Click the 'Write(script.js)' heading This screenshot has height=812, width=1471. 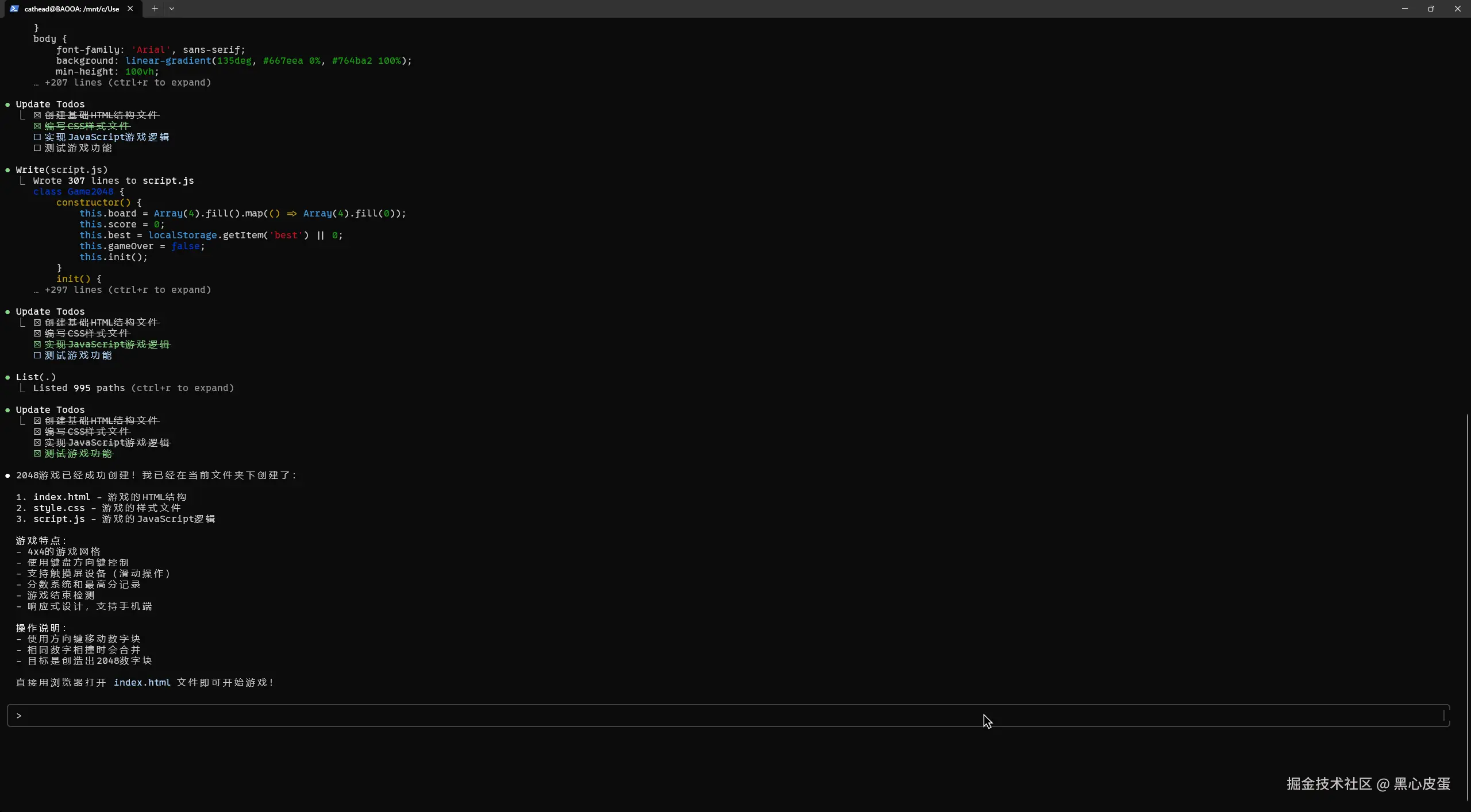click(61, 170)
